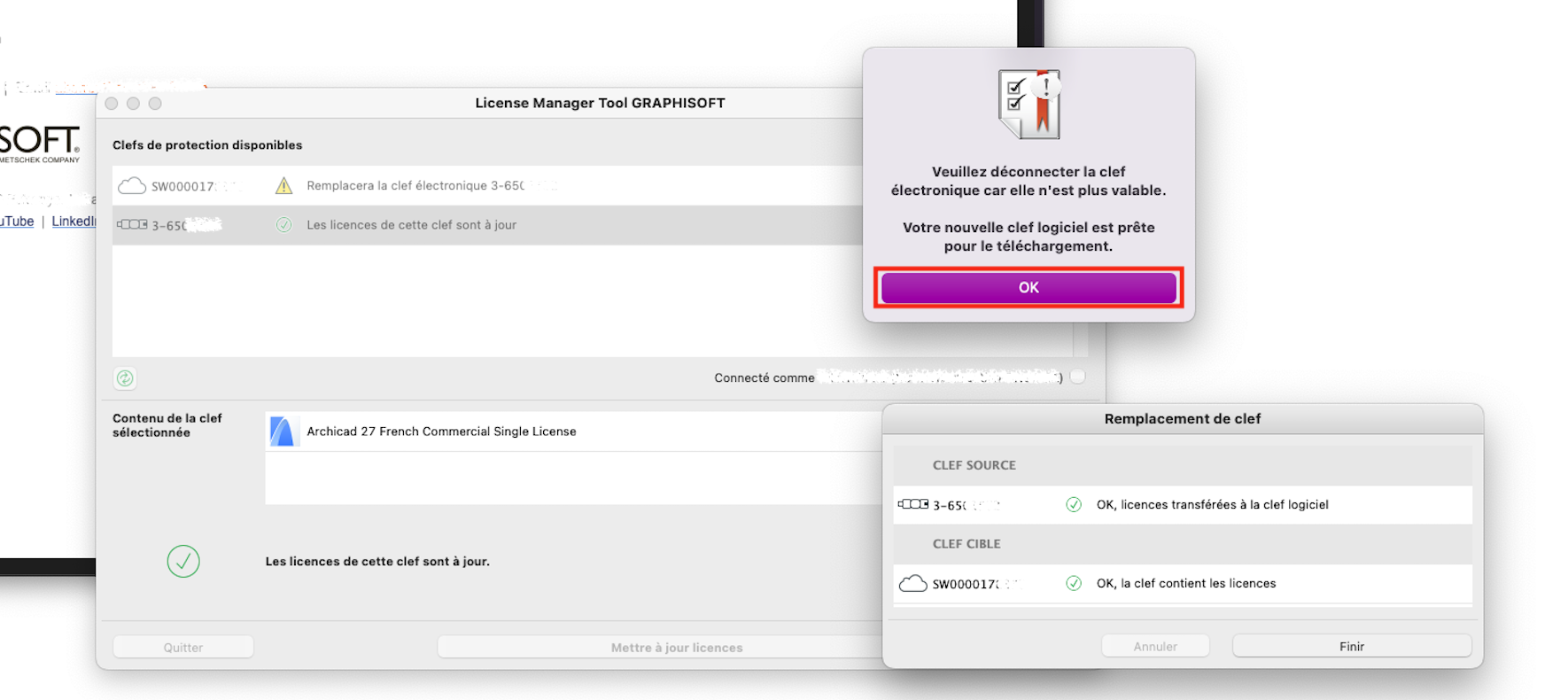The height and width of the screenshot is (700, 1568).
Task: Click OK, licences transférées à la clef logiciel
Action: point(1212,505)
